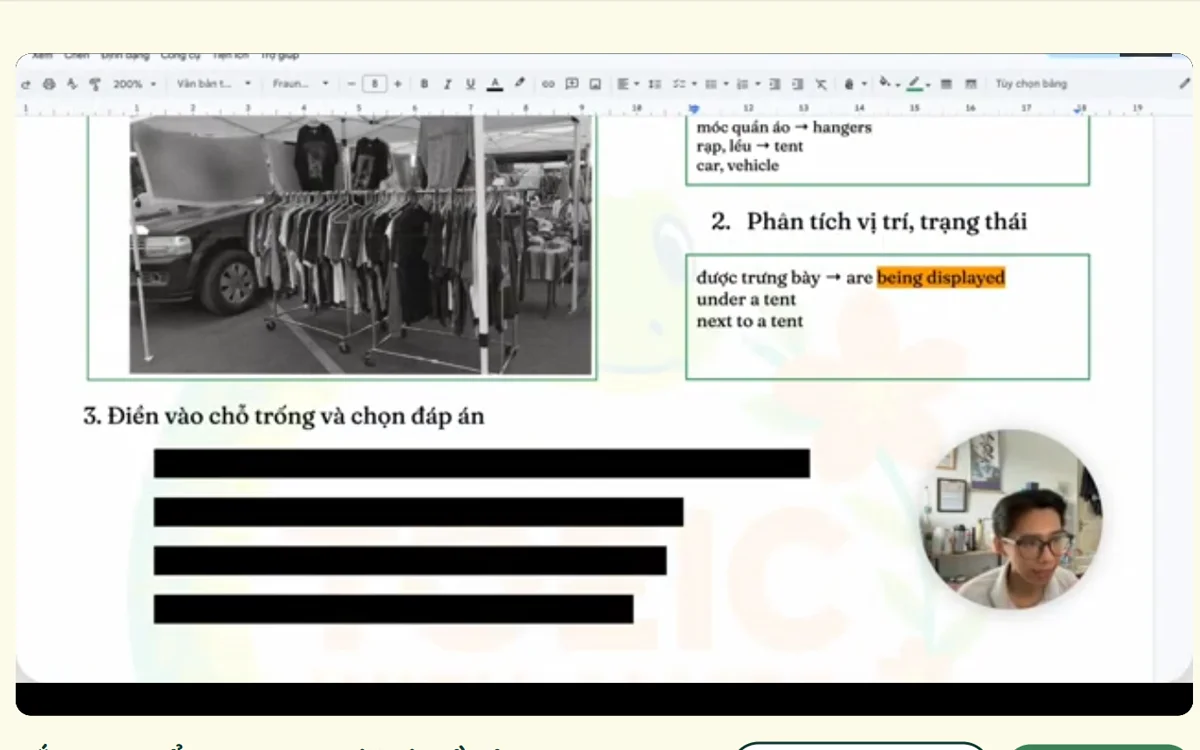Click the text alignment icon
Screen dimensions: 1200x750
(622, 84)
